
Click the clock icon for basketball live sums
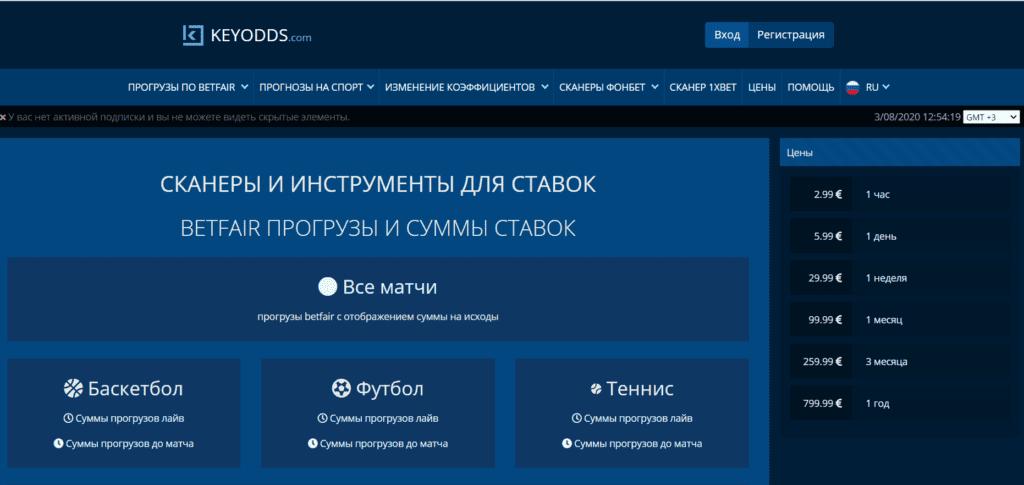(x=68, y=418)
